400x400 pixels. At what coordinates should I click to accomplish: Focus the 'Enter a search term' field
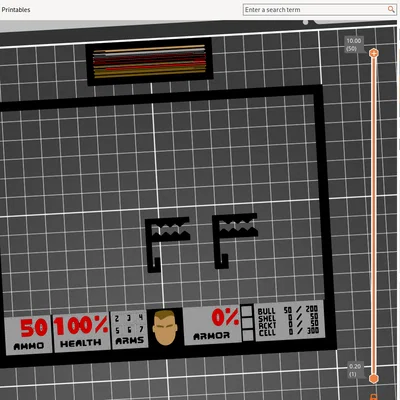click(x=319, y=10)
